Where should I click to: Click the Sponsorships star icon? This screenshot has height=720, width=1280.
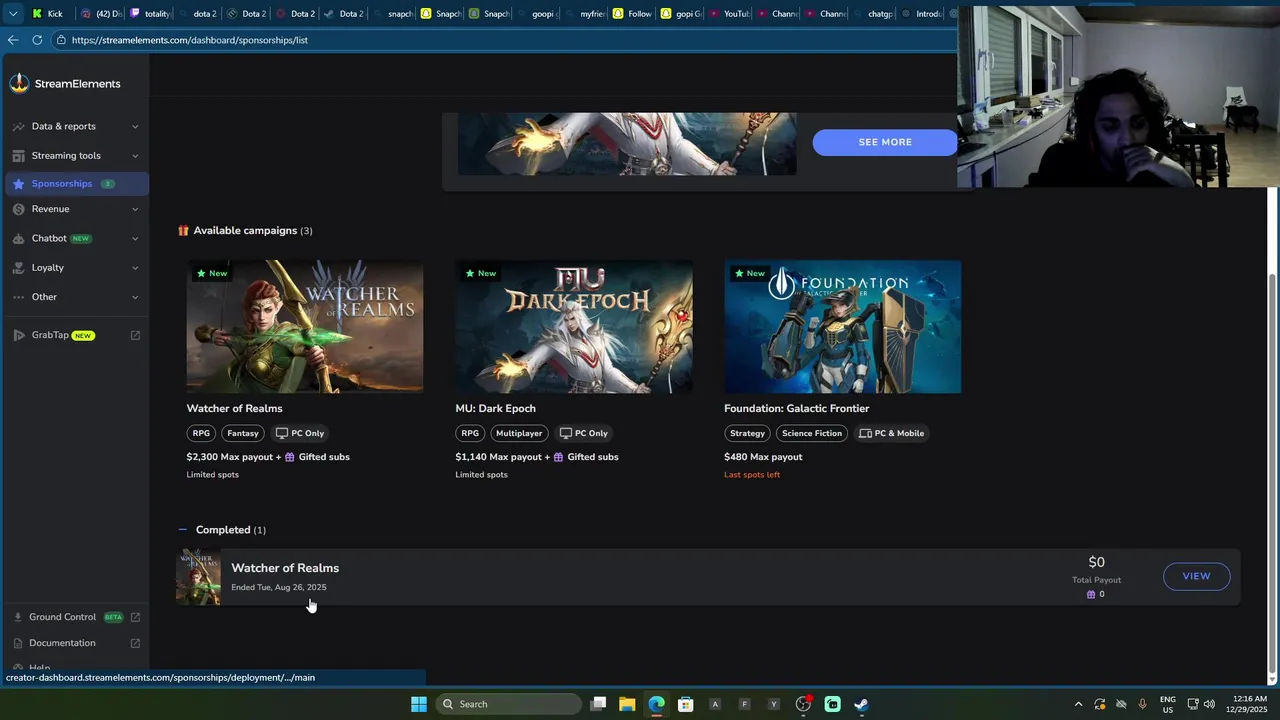pos(18,184)
